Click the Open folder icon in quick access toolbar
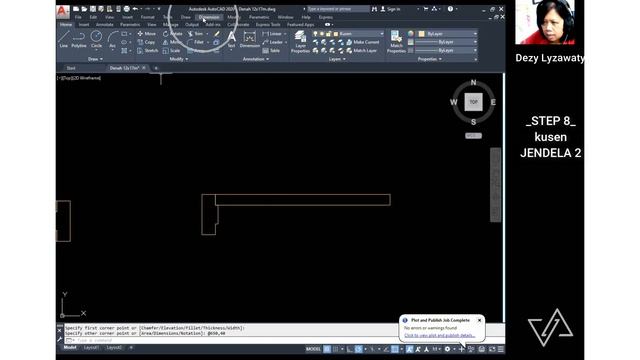 [84, 9]
